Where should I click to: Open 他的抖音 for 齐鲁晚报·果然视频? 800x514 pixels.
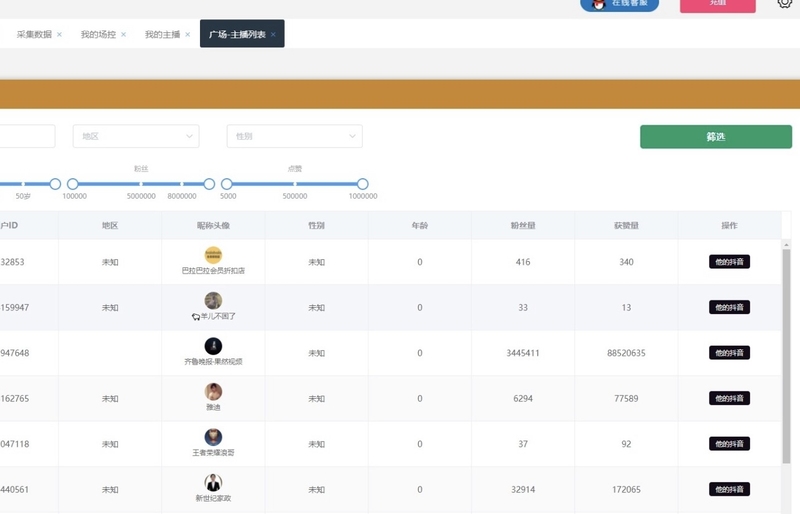point(729,353)
